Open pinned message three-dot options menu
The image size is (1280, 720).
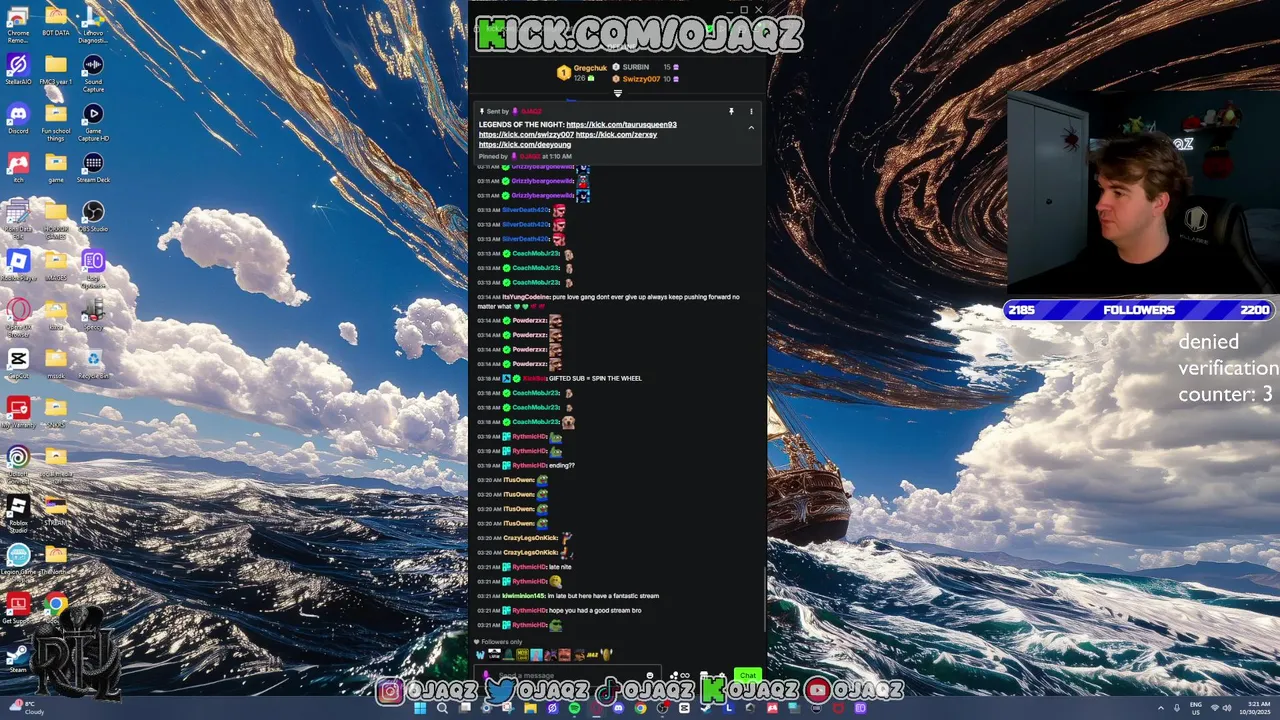[x=751, y=112]
